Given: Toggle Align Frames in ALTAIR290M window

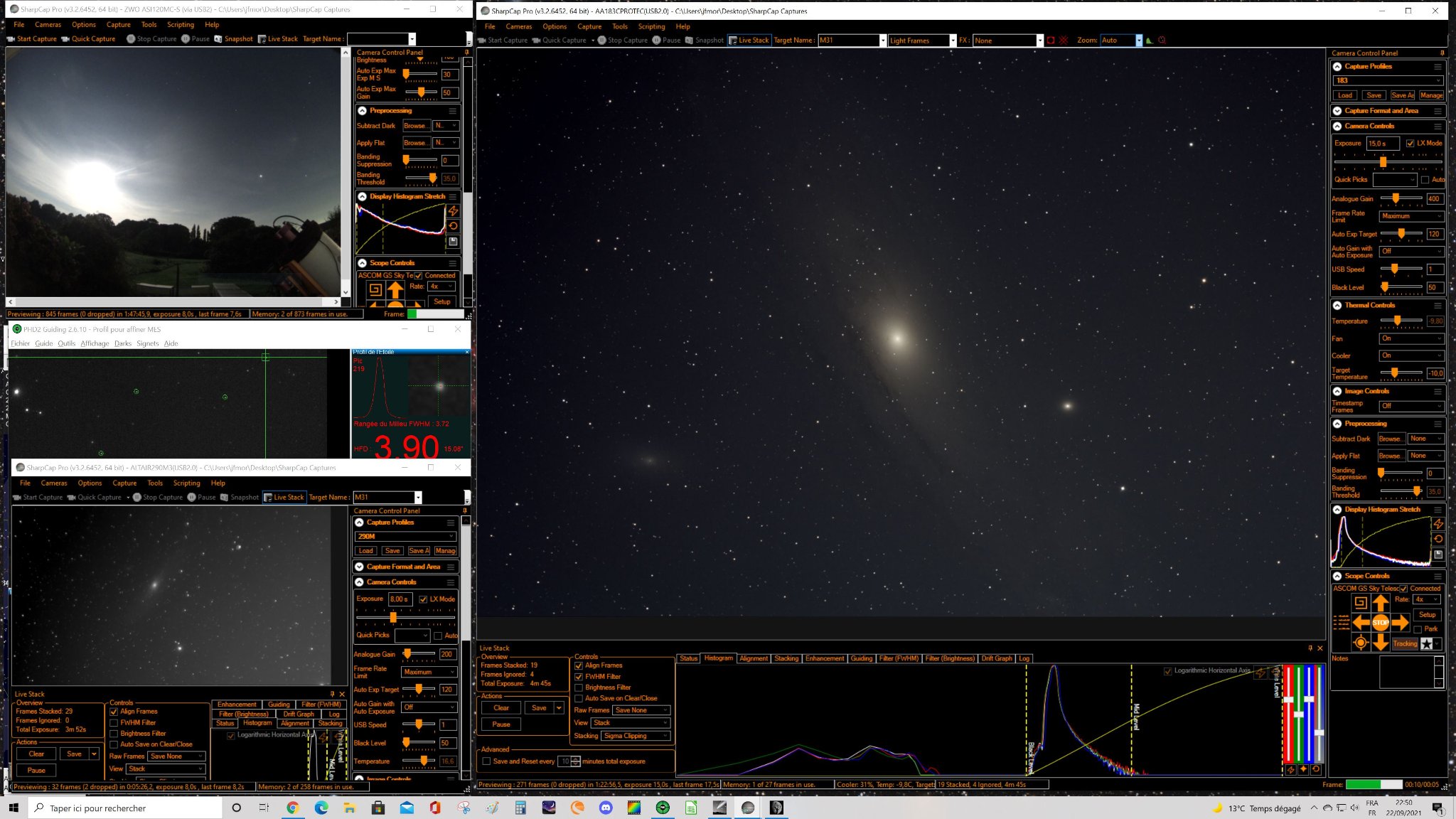Looking at the screenshot, I should tap(114, 712).
